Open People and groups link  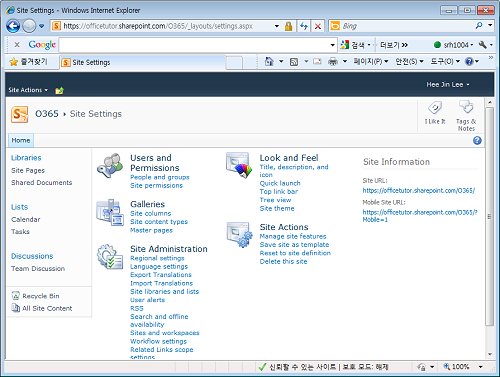pyautogui.click(x=160, y=177)
